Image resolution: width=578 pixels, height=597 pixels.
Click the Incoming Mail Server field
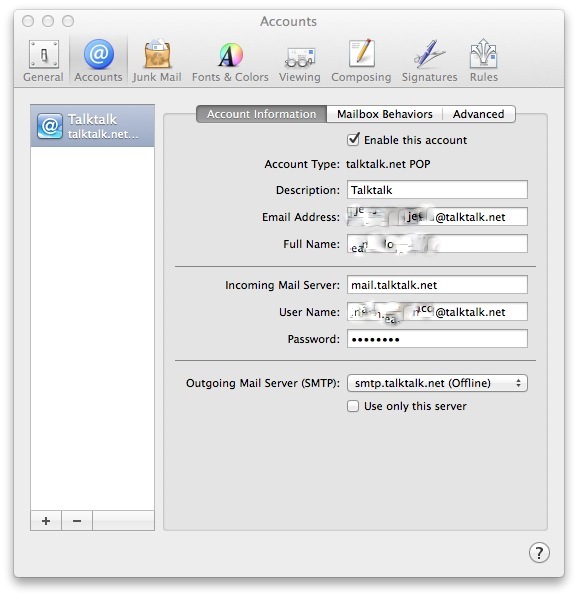[x=437, y=285]
